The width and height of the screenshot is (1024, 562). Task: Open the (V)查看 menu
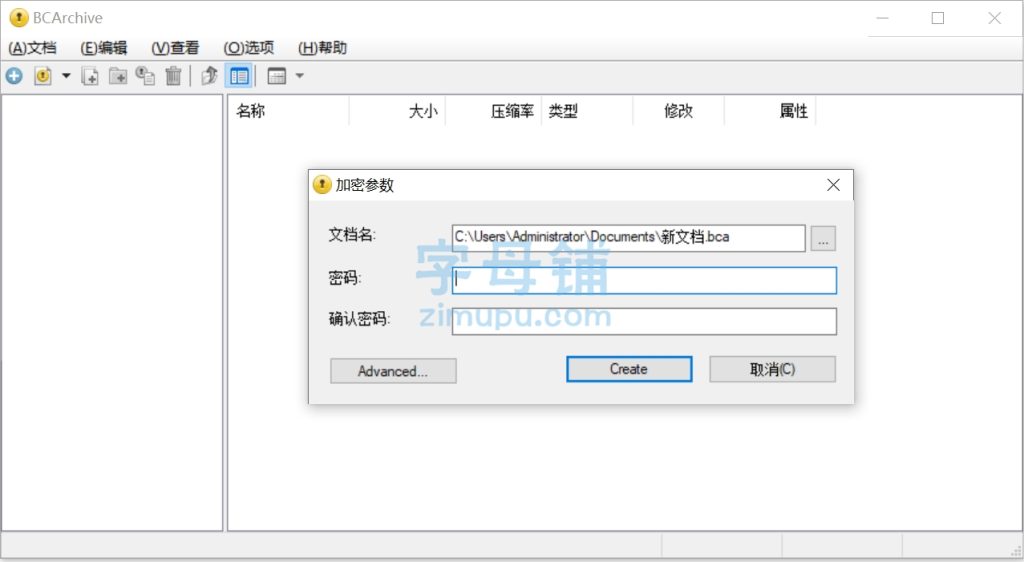click(x=175, y=48)
